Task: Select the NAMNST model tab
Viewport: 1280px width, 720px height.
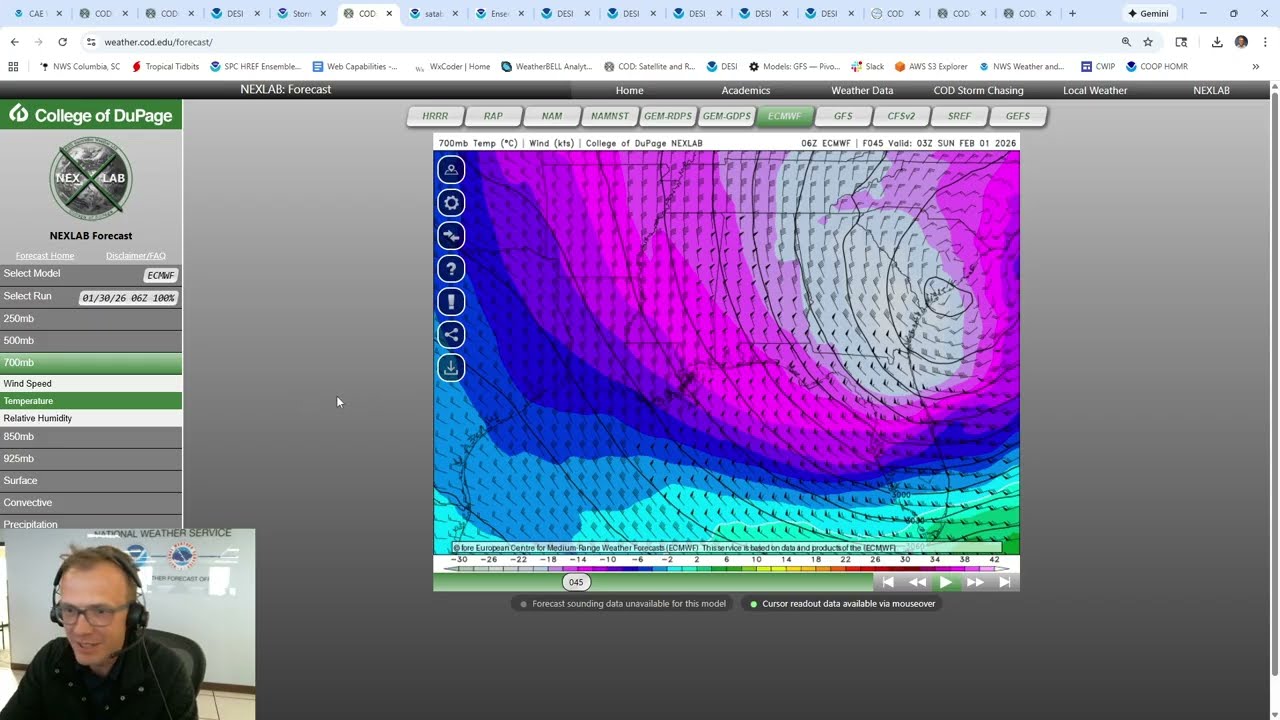Action: pyautogui.click(x=610, y=116)
